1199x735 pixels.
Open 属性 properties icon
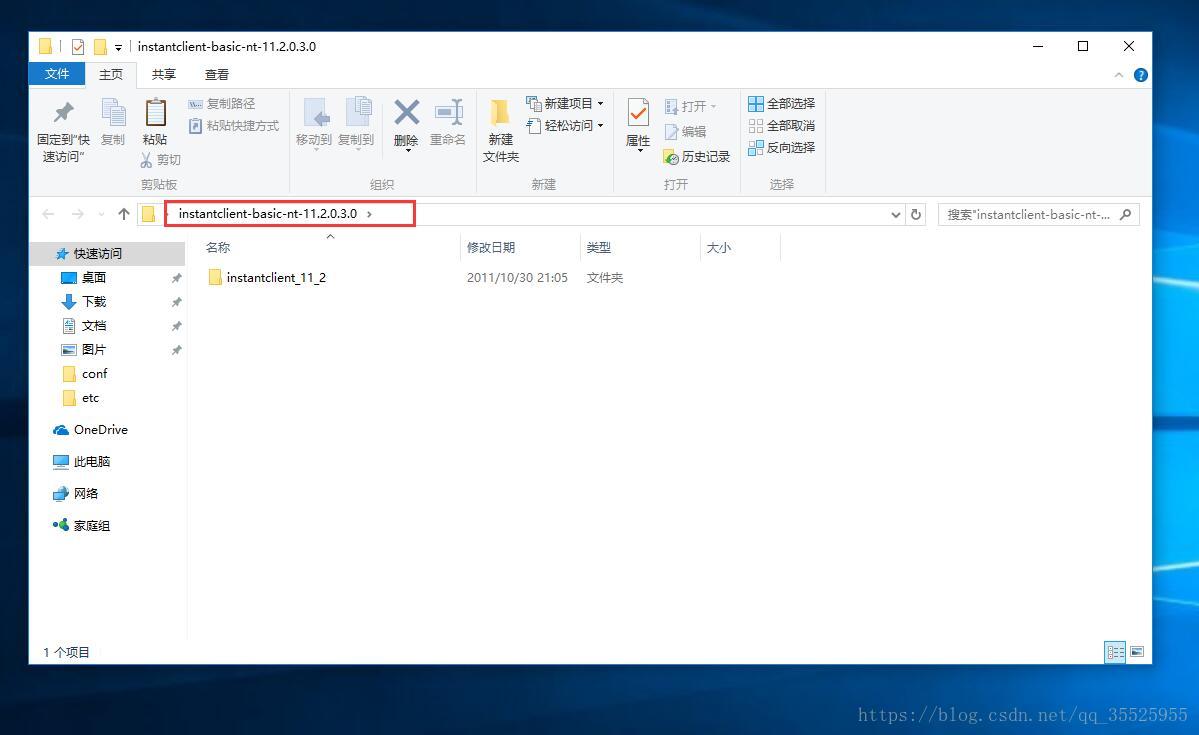638,112
